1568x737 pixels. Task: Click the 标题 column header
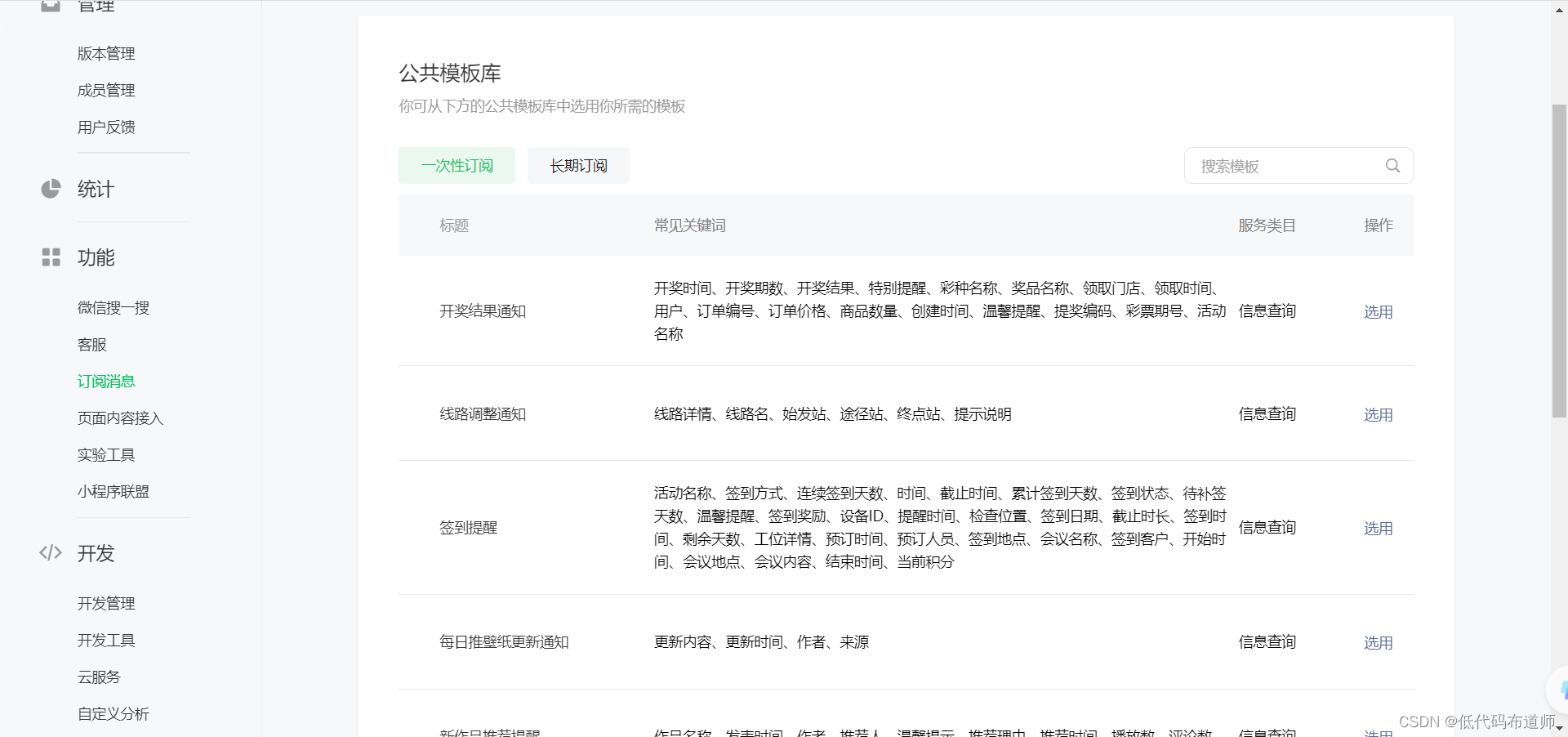pos(454,226)
